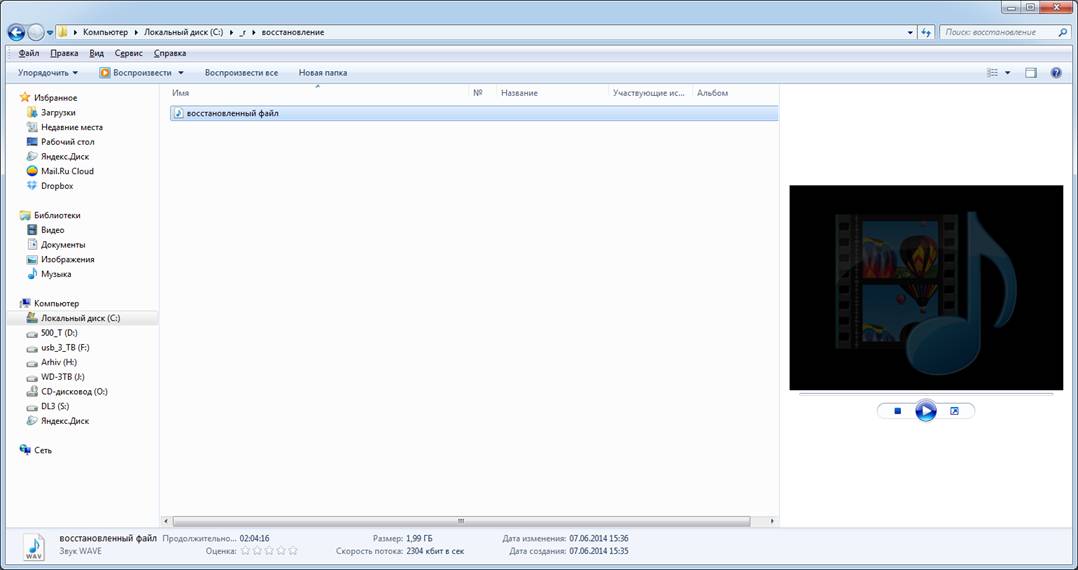The height and width of the screenshot is (570, 1078).
Task: Play the file in preview pane
Action: tap(925, 411)
